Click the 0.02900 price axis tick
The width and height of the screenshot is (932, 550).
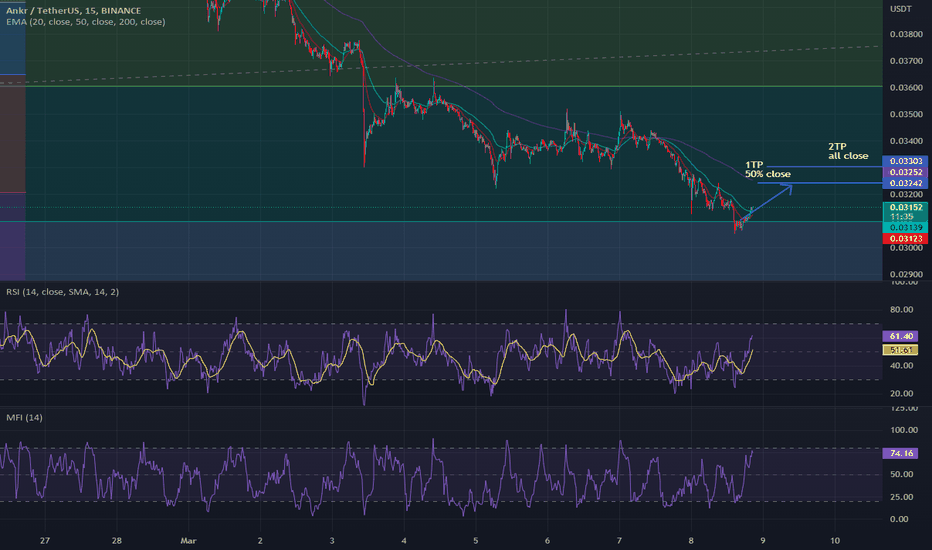click(x=906, y=274)
